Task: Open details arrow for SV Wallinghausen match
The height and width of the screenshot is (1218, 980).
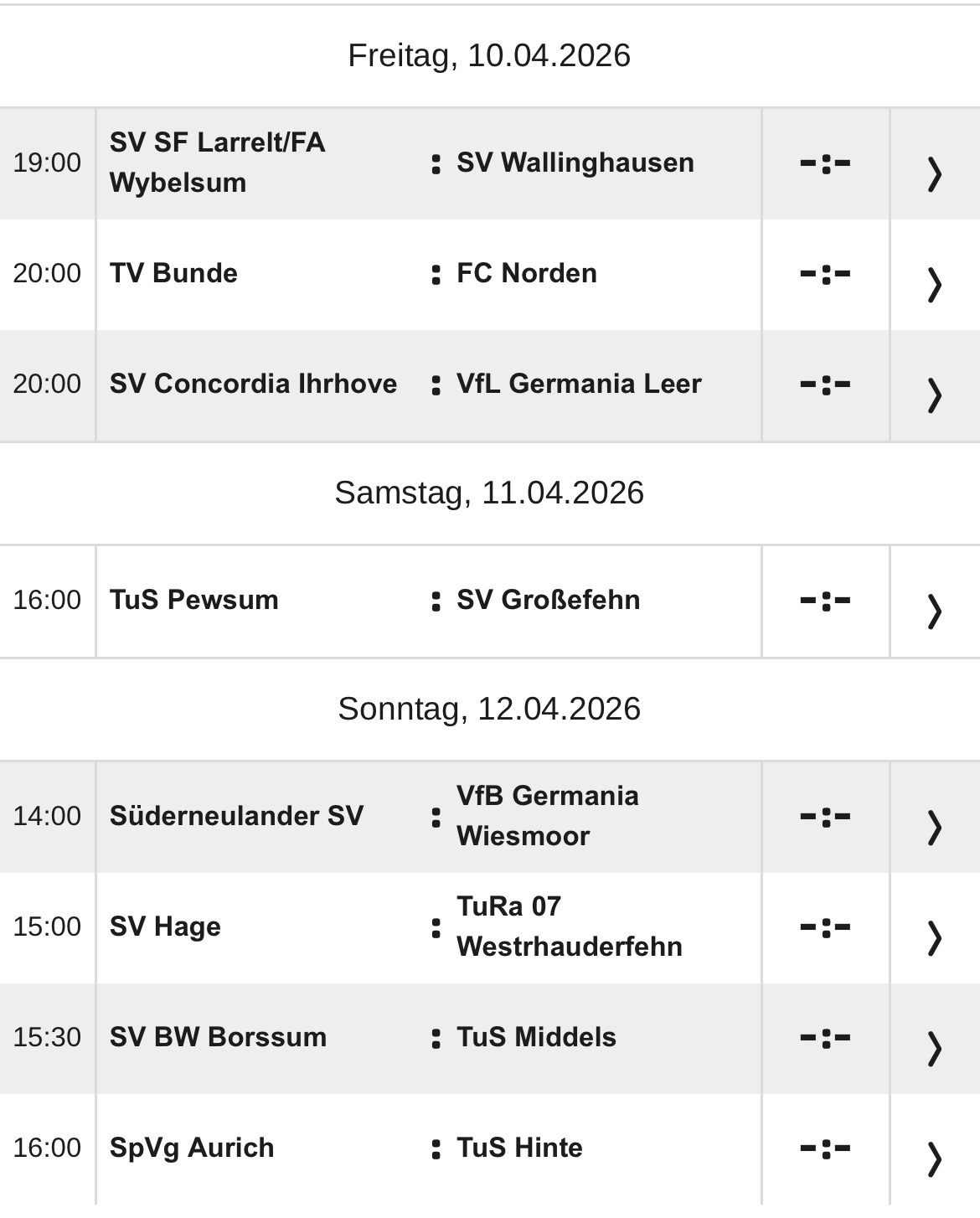Action: click(935, 174)
